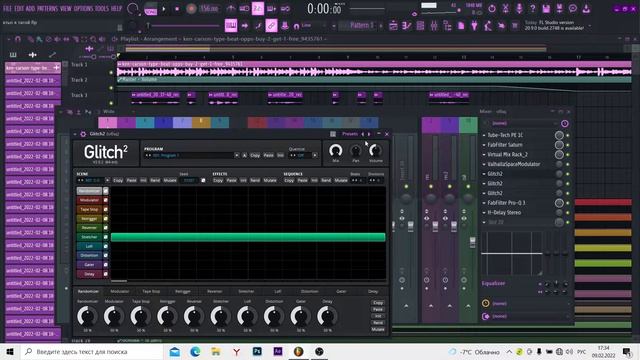The image size is (640, 360).
Task: Click Mutate in Glitch2 Scene section
Action: pos(170,180)
